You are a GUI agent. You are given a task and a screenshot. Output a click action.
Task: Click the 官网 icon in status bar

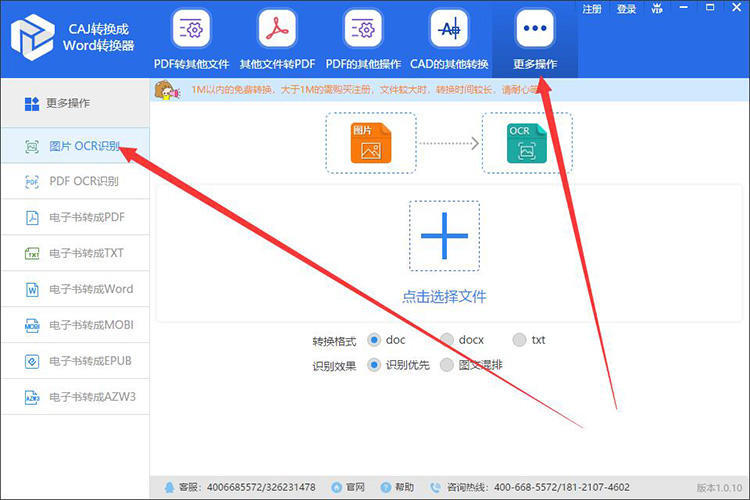(x=337, y=488)
